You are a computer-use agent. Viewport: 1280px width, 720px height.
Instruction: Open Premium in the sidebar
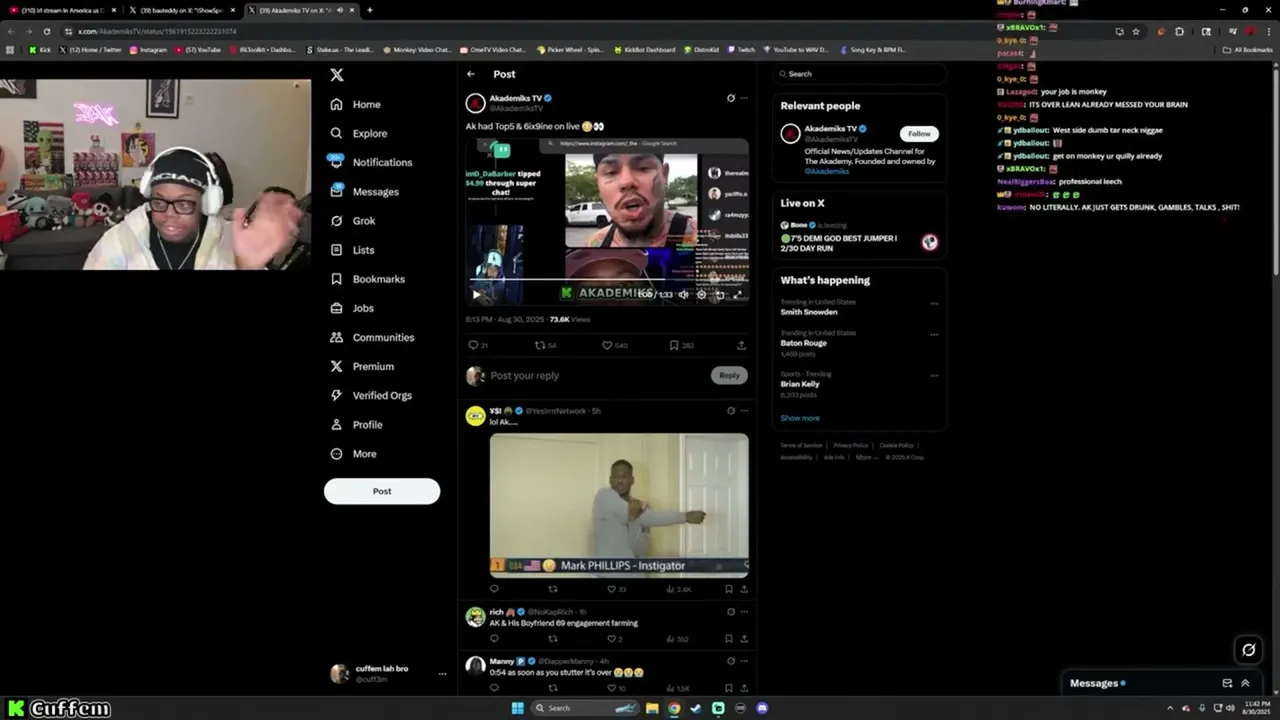(x=362, y=366)
